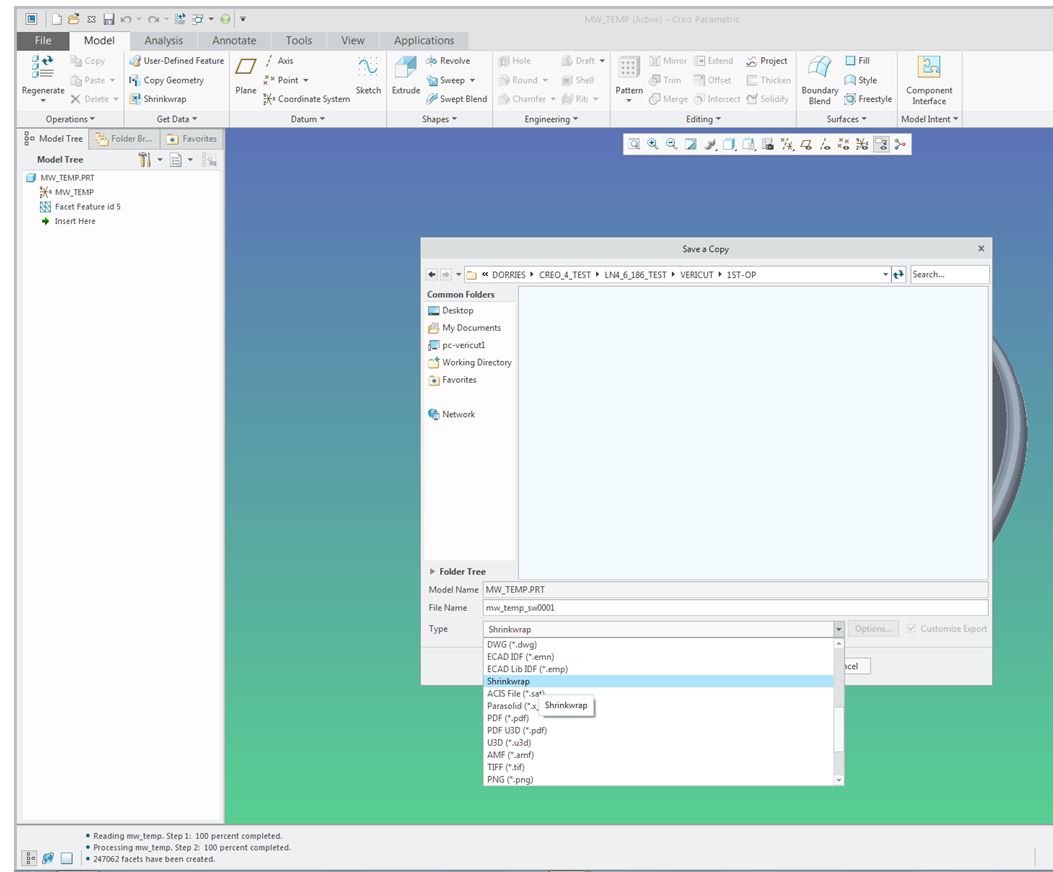Click the Search field in the Save a Copy dialog

coord(949,274)
